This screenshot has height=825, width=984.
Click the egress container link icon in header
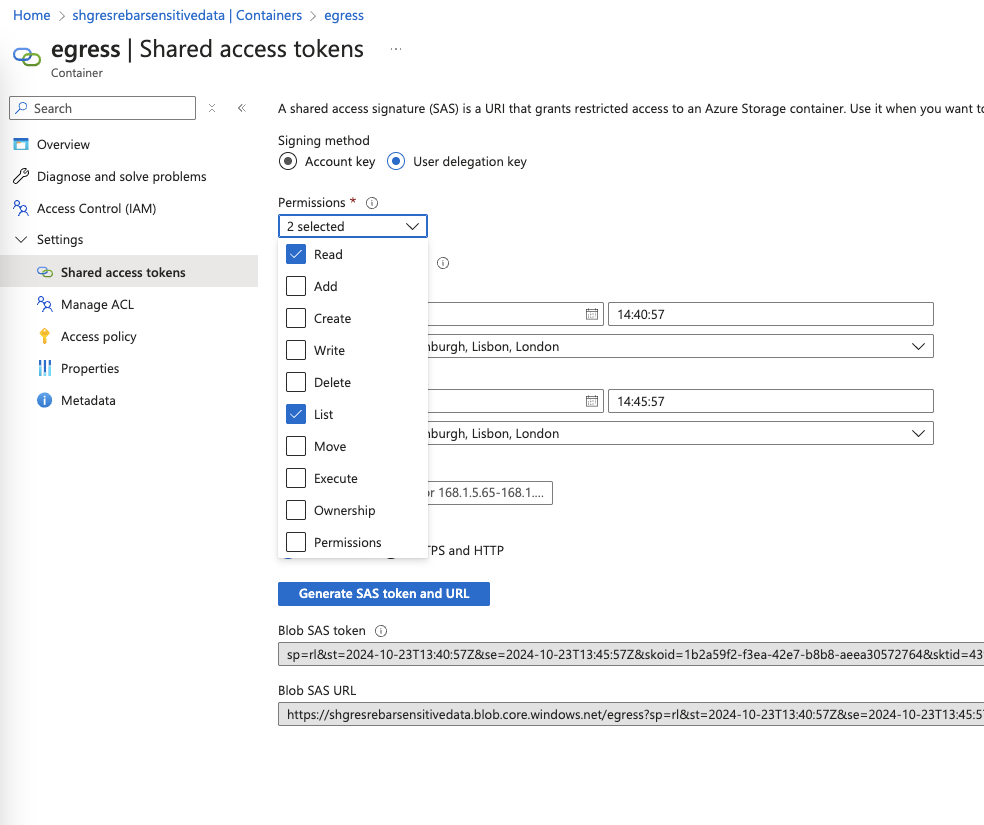tap(27, 57)
